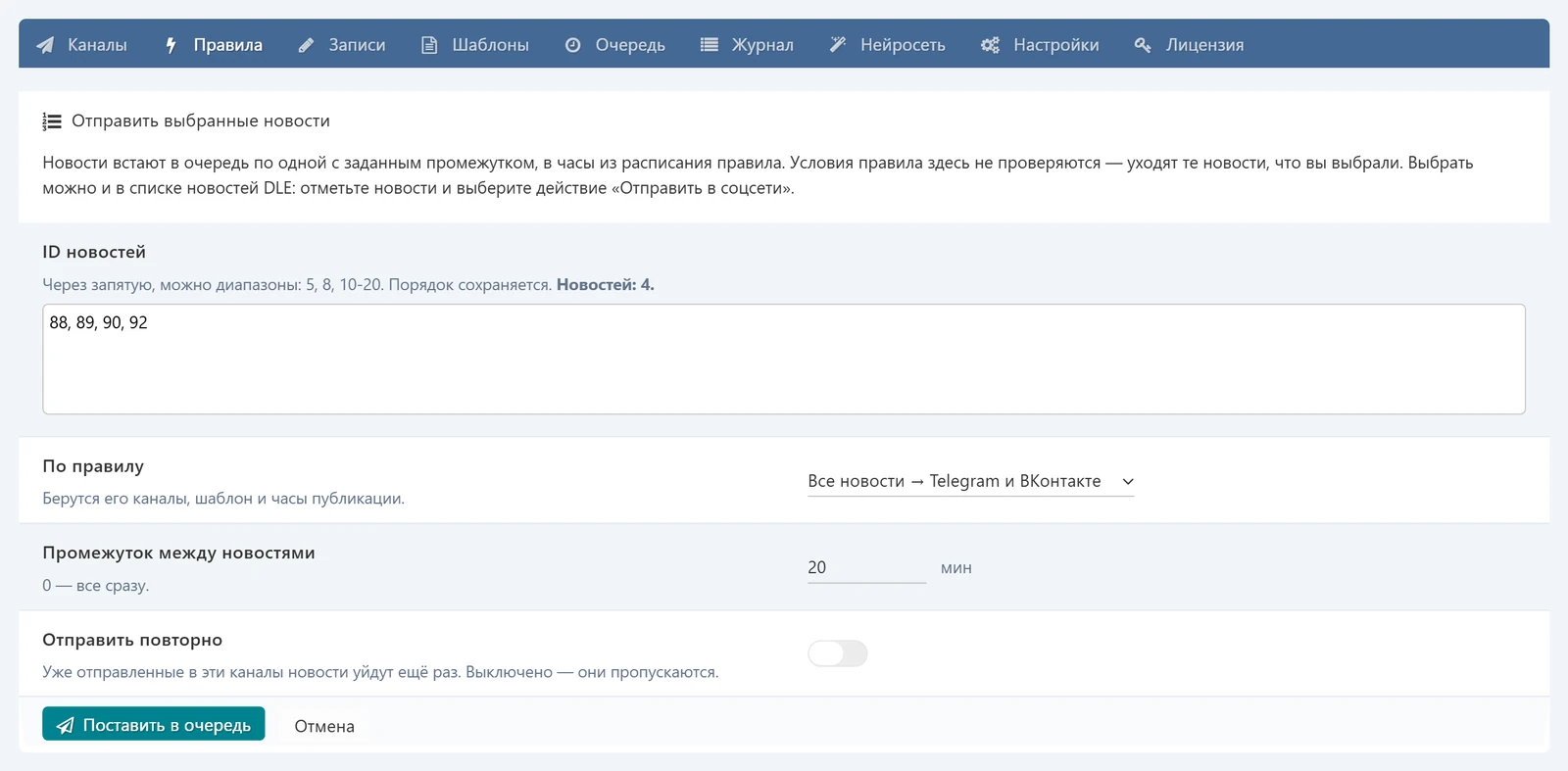Click the Отправить повторно label
1568x771 pixels.
point(132,640)
